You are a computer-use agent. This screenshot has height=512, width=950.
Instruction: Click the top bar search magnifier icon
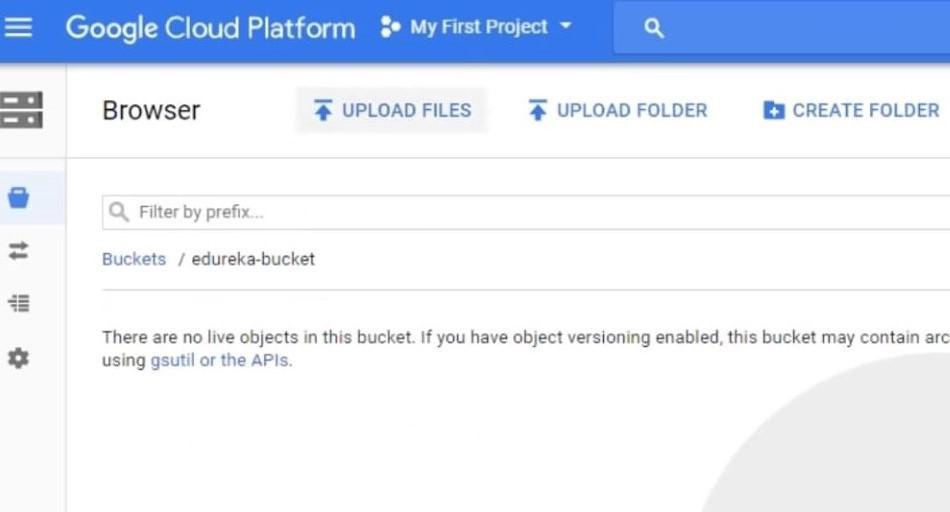coord(654,28)
